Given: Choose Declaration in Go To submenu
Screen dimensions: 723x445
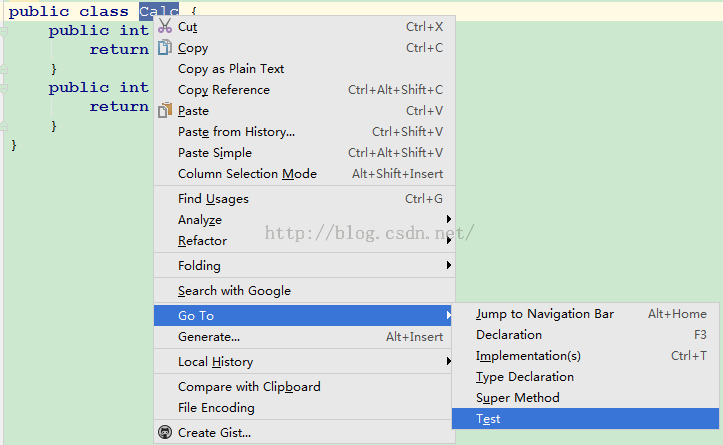Looking at the screenshot, I should (x=586, y=335).
